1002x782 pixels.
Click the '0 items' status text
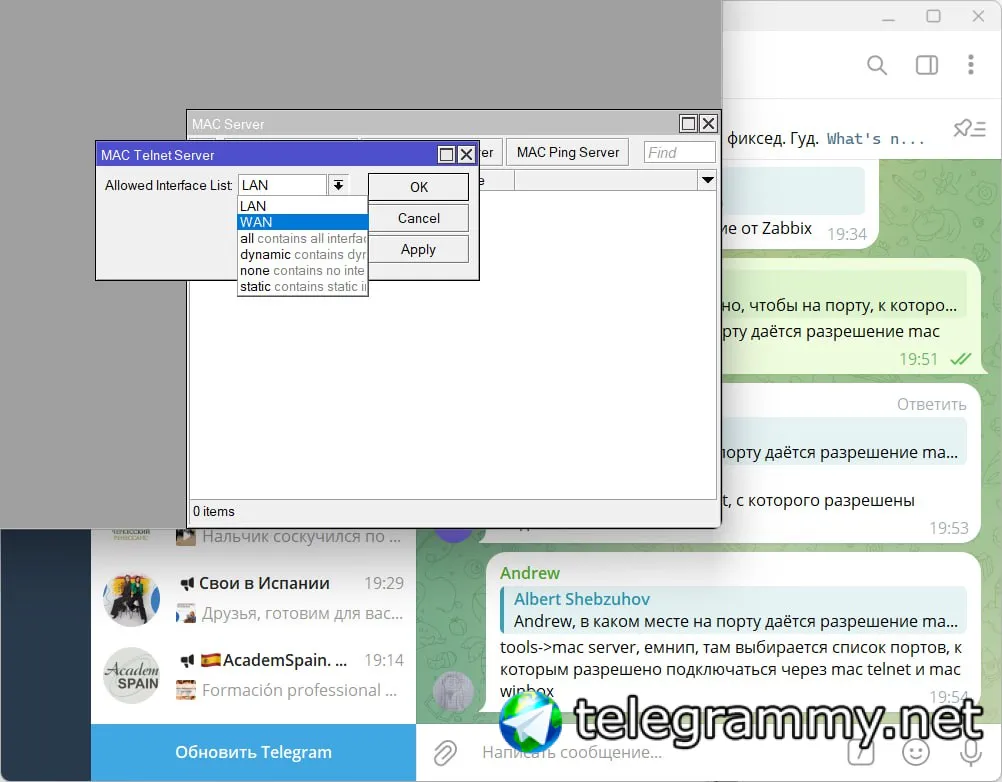click(213, 511)
